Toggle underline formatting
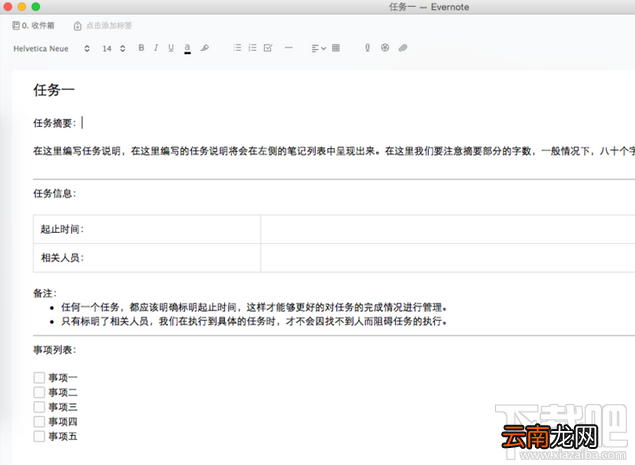The width and height of the screenshot is (635, 465). (171, 48)
